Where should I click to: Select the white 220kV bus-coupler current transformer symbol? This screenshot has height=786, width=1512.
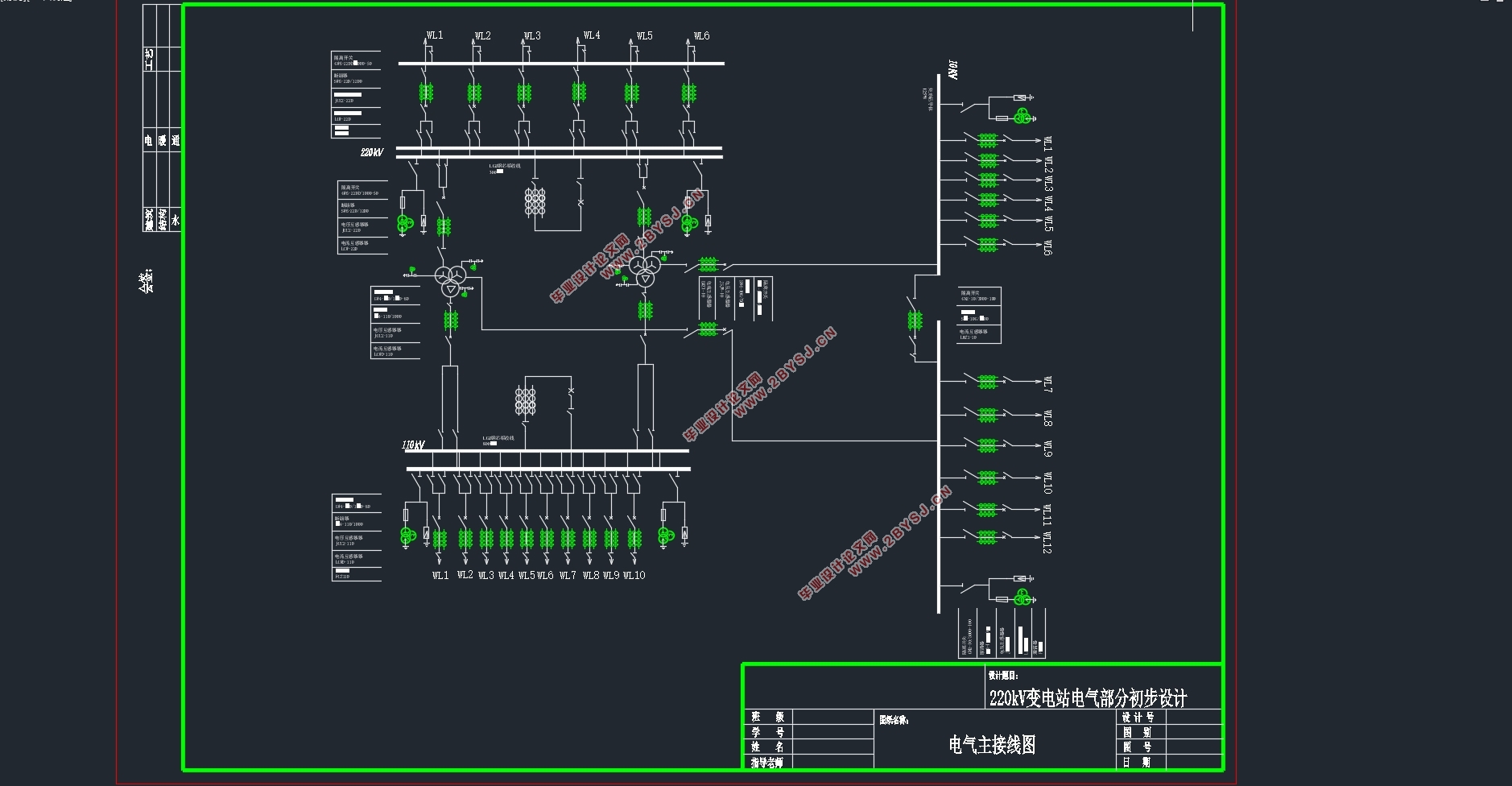pyautogui.click(x=535, y=201)
